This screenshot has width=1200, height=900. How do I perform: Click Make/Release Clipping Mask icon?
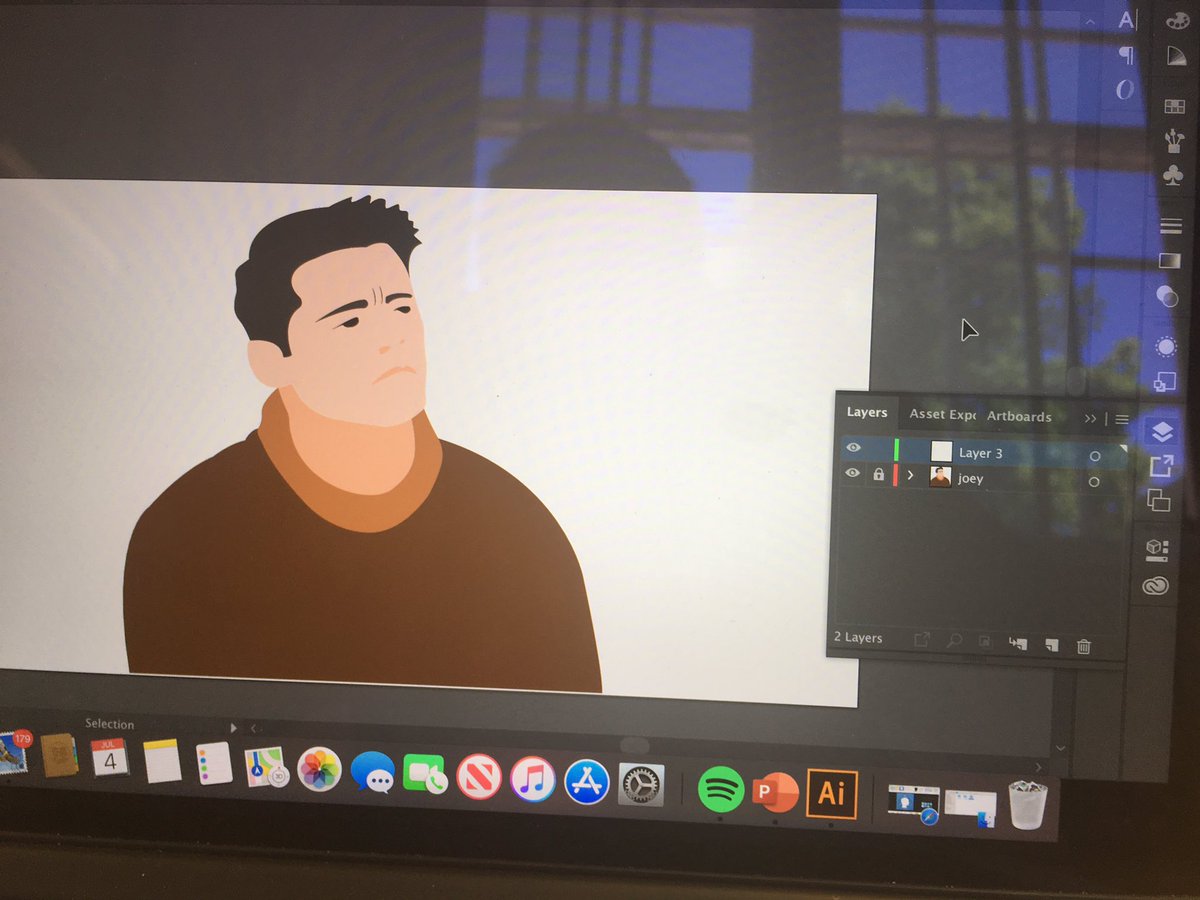(985, 642)
